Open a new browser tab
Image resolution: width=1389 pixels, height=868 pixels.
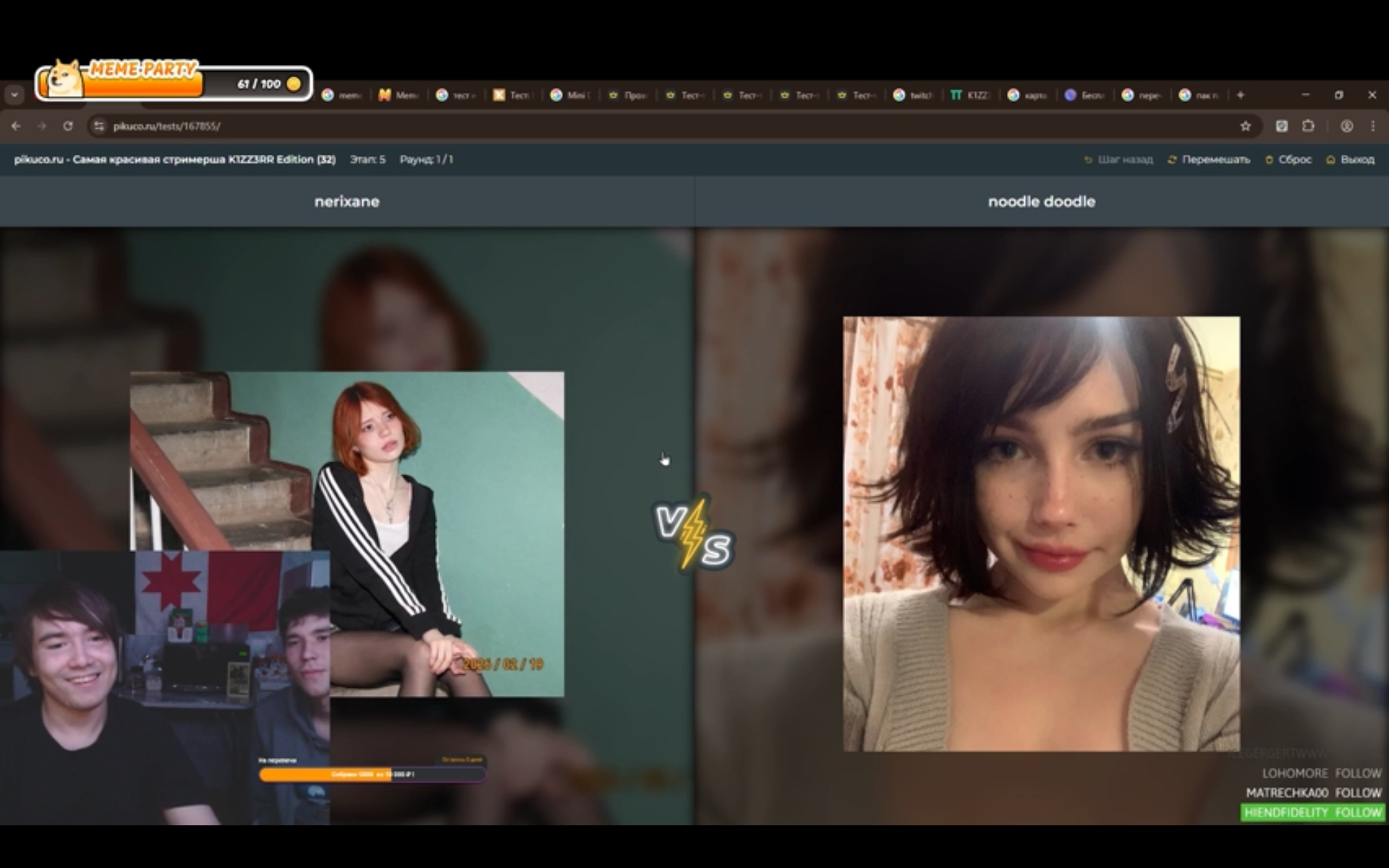coord(1240,95)
